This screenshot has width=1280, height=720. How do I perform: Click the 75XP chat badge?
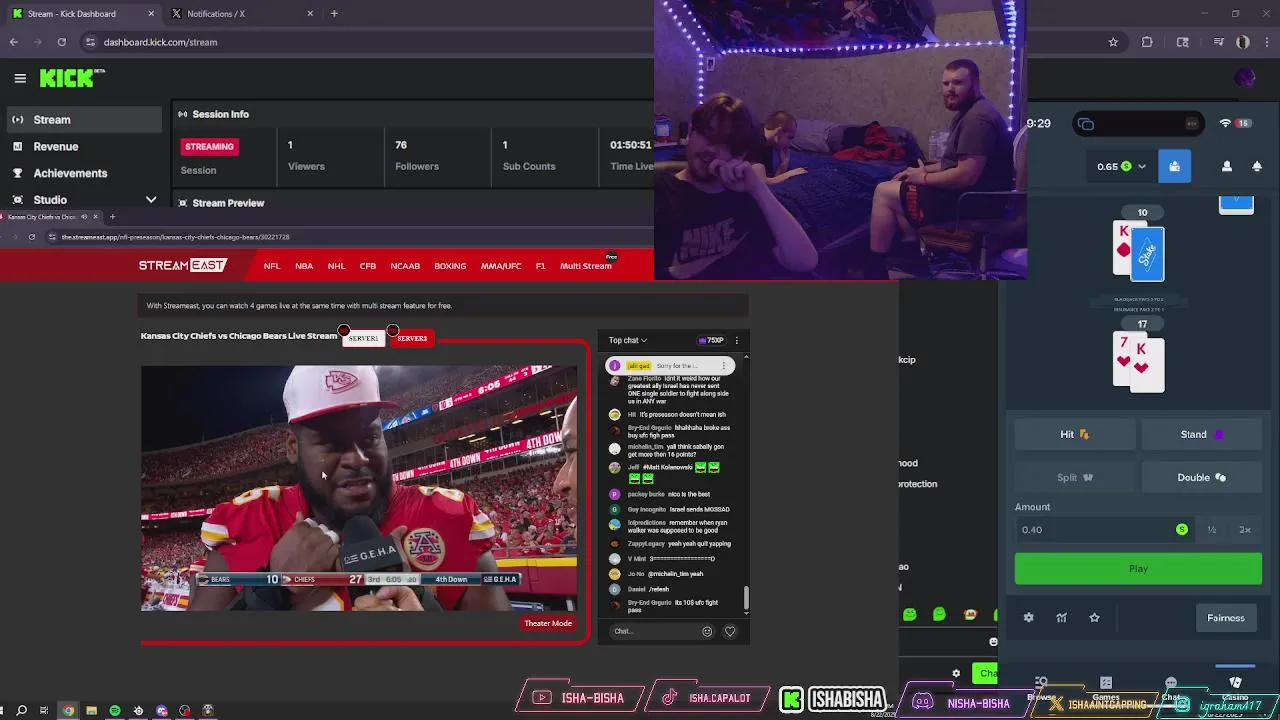tap(711, 340)
